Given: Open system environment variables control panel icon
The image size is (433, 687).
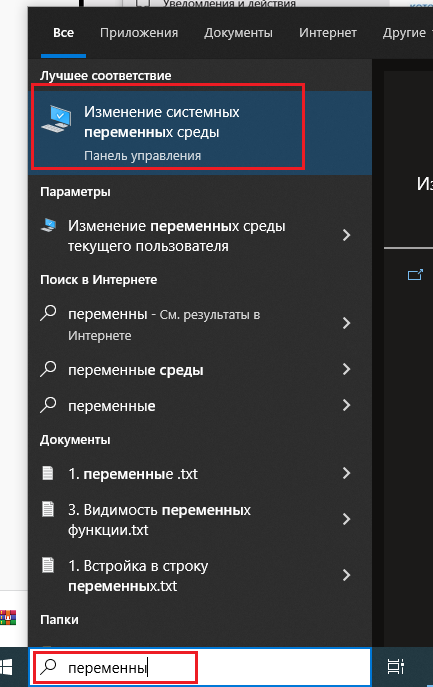Looking at the screenshot, I should [x=56, y=118].
